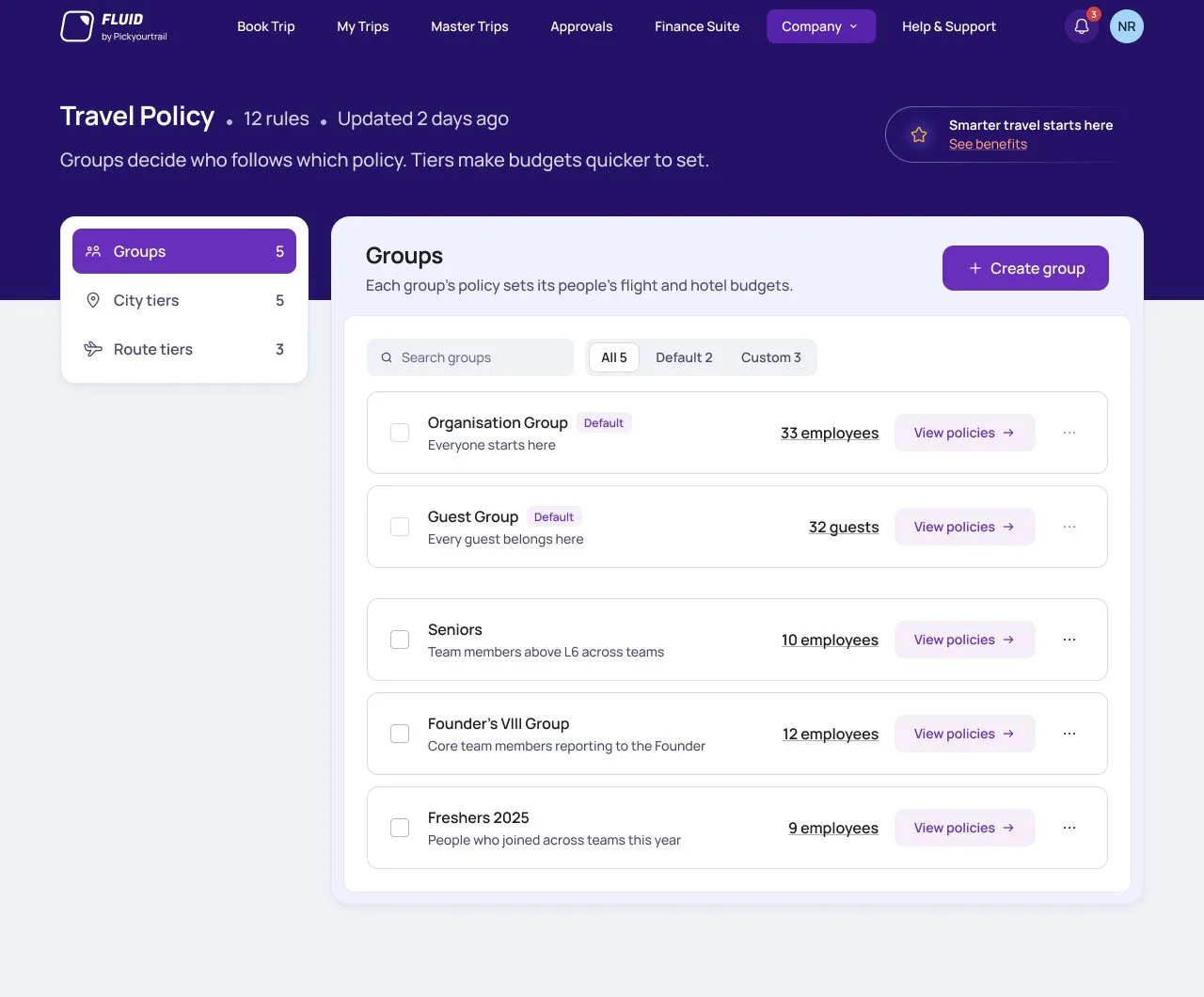Open My Trips in navigation
This screenshot has height=997, width=1204.
[363, 26]
